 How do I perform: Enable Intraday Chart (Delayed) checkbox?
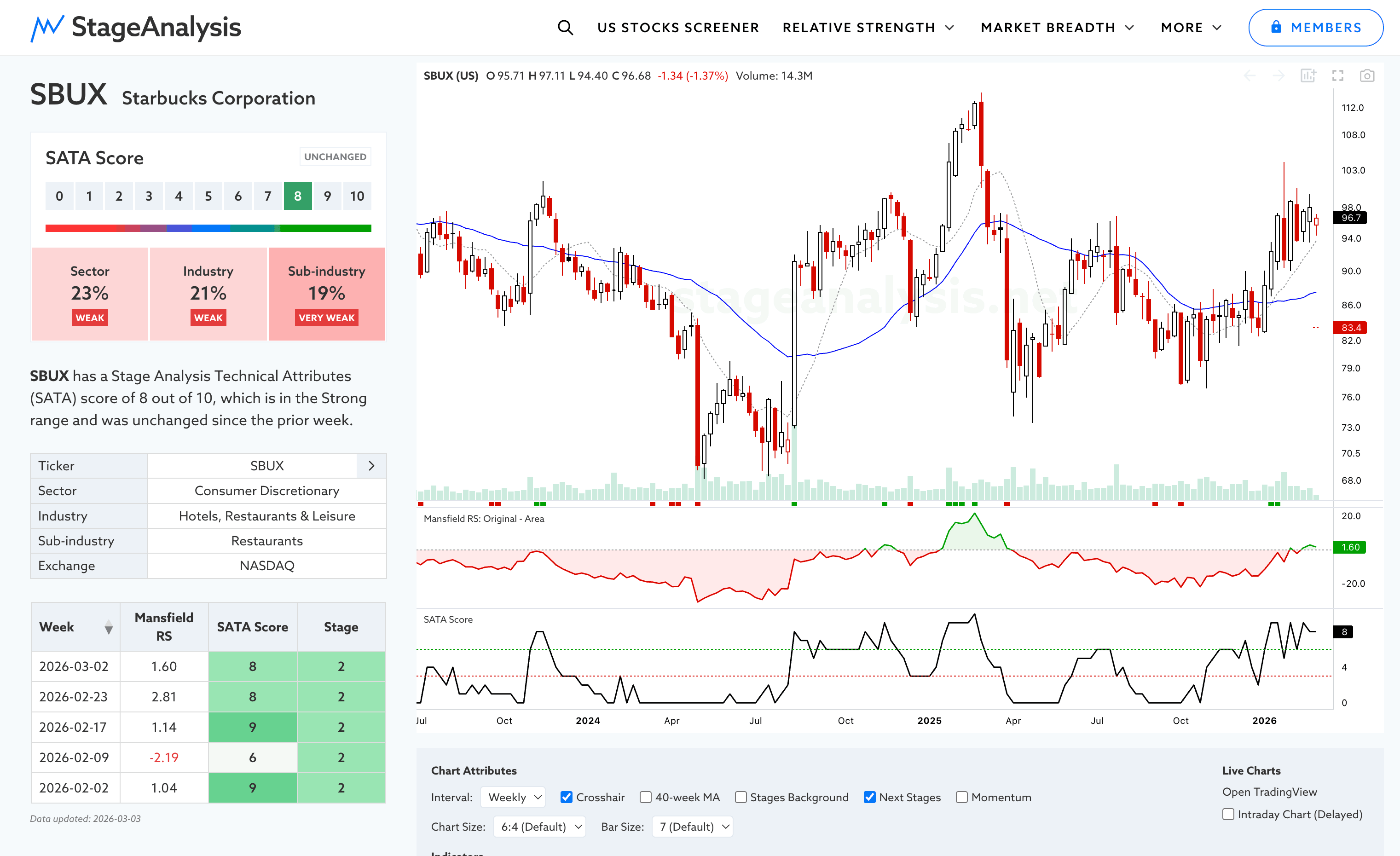[1228, 814]
